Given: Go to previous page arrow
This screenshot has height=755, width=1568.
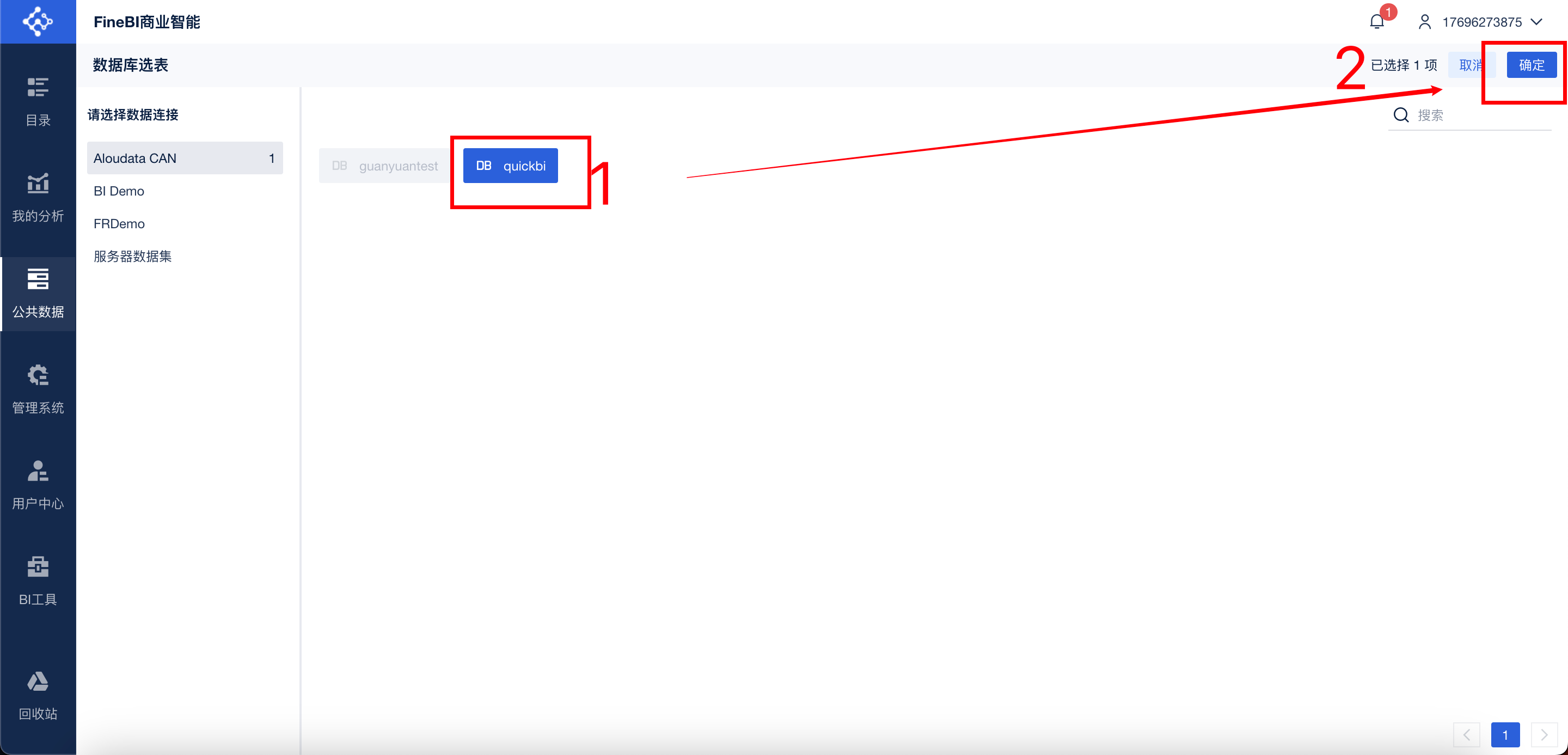Looking at the screenshot, I should (1466, 735).
